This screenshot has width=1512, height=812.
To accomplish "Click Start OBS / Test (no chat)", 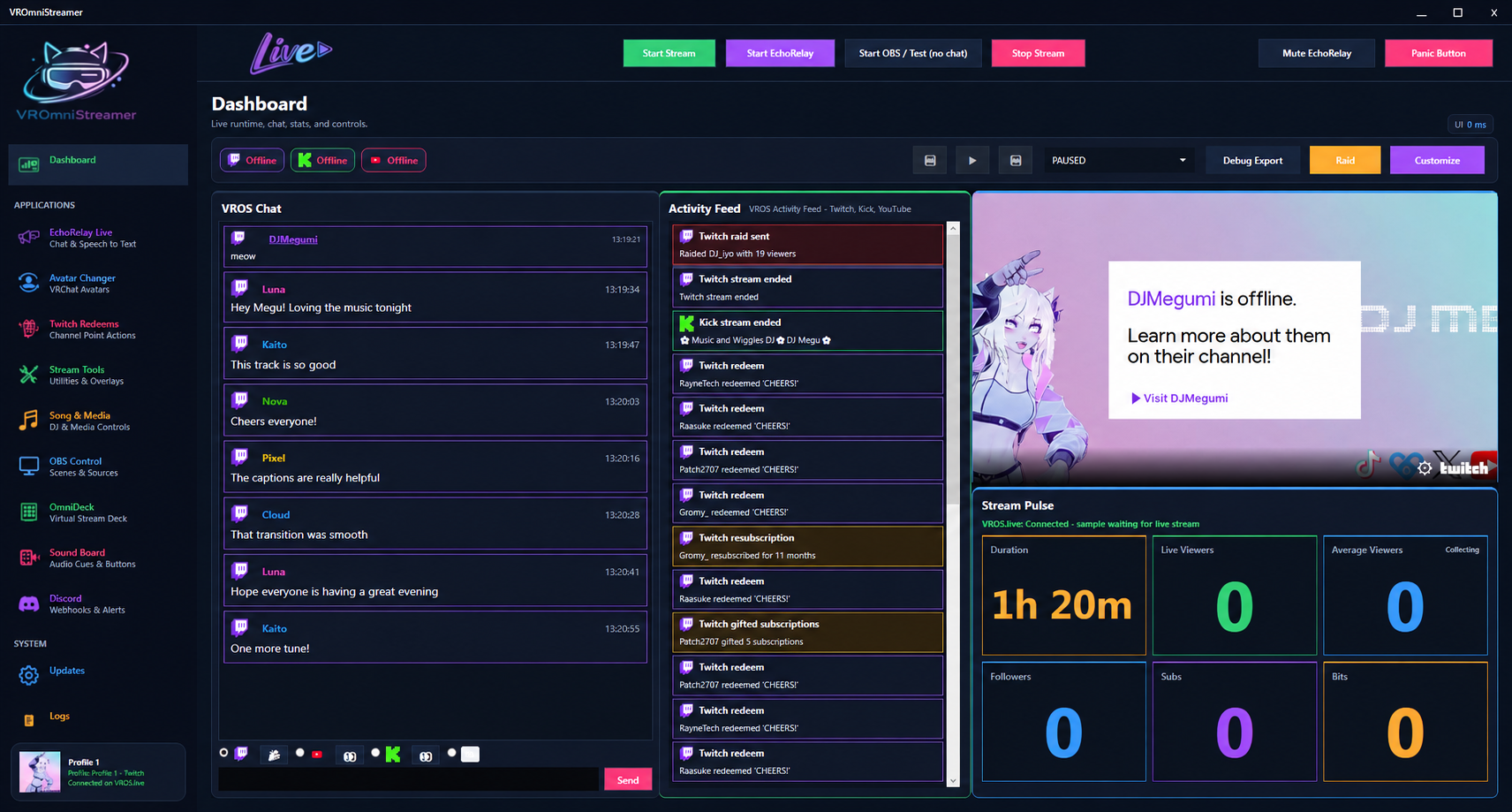I will click(x=913, y=53).
